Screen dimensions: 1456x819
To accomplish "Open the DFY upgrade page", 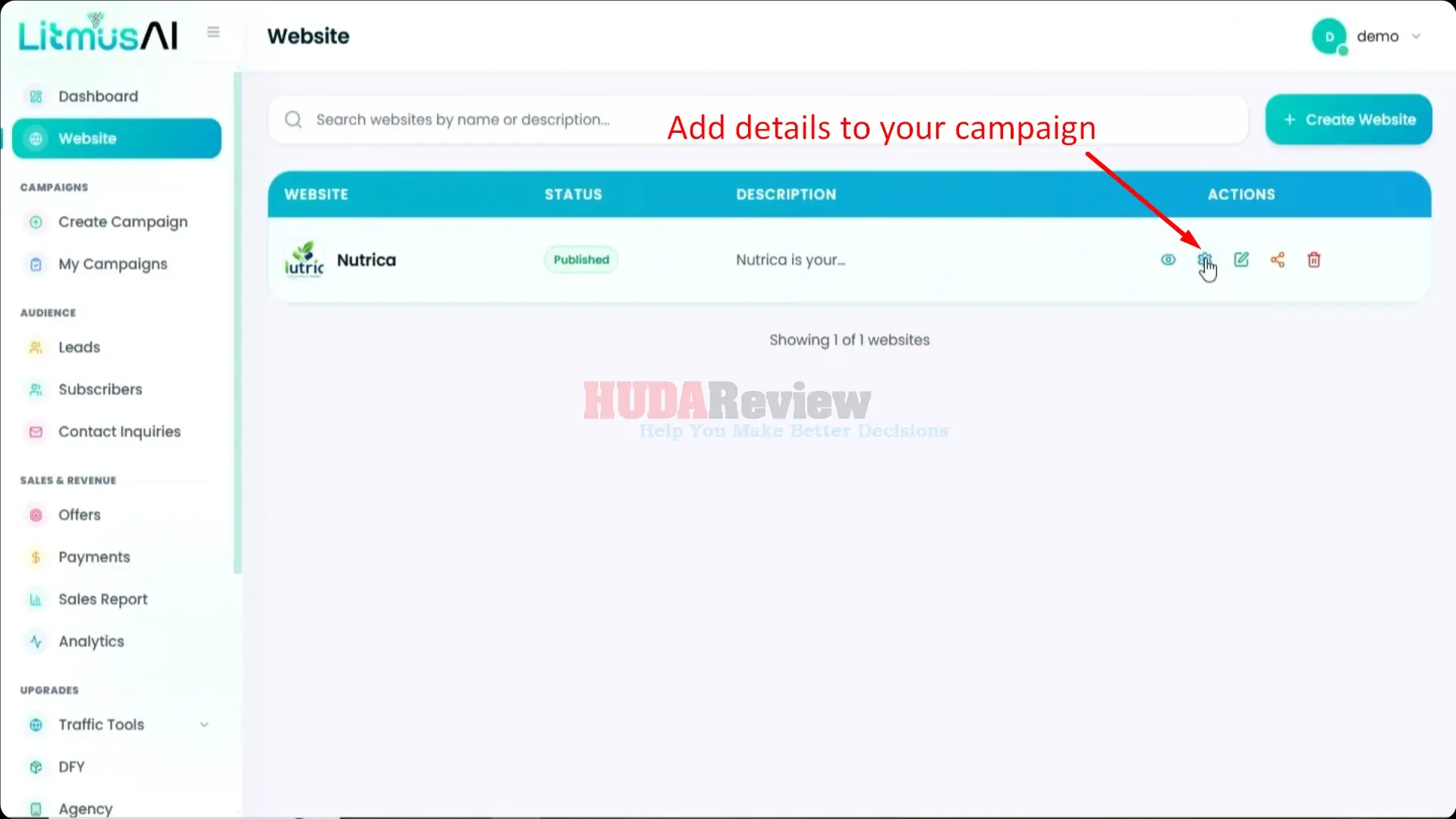I will click(x=117, y=767).
